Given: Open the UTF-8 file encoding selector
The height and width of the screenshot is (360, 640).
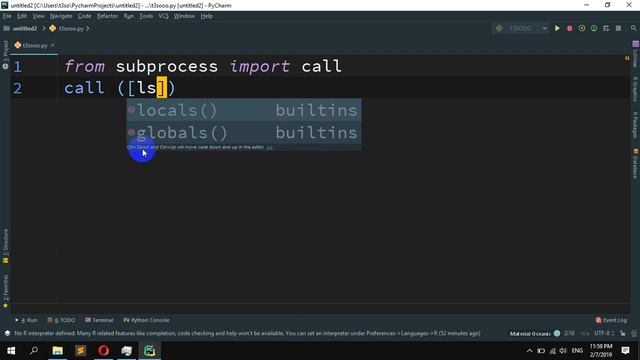Looking at the screenshot, I should [x=604, y=333].
